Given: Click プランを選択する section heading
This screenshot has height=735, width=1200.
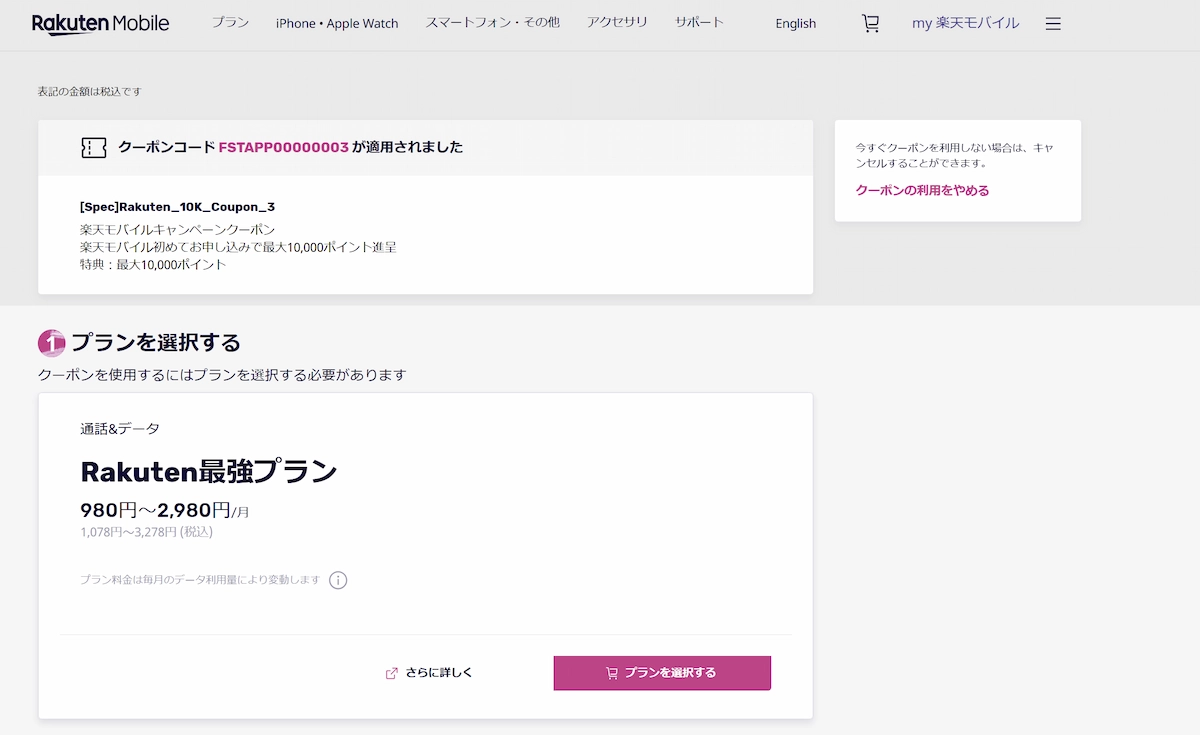Looking at the screenshot, I should point(156,343).
